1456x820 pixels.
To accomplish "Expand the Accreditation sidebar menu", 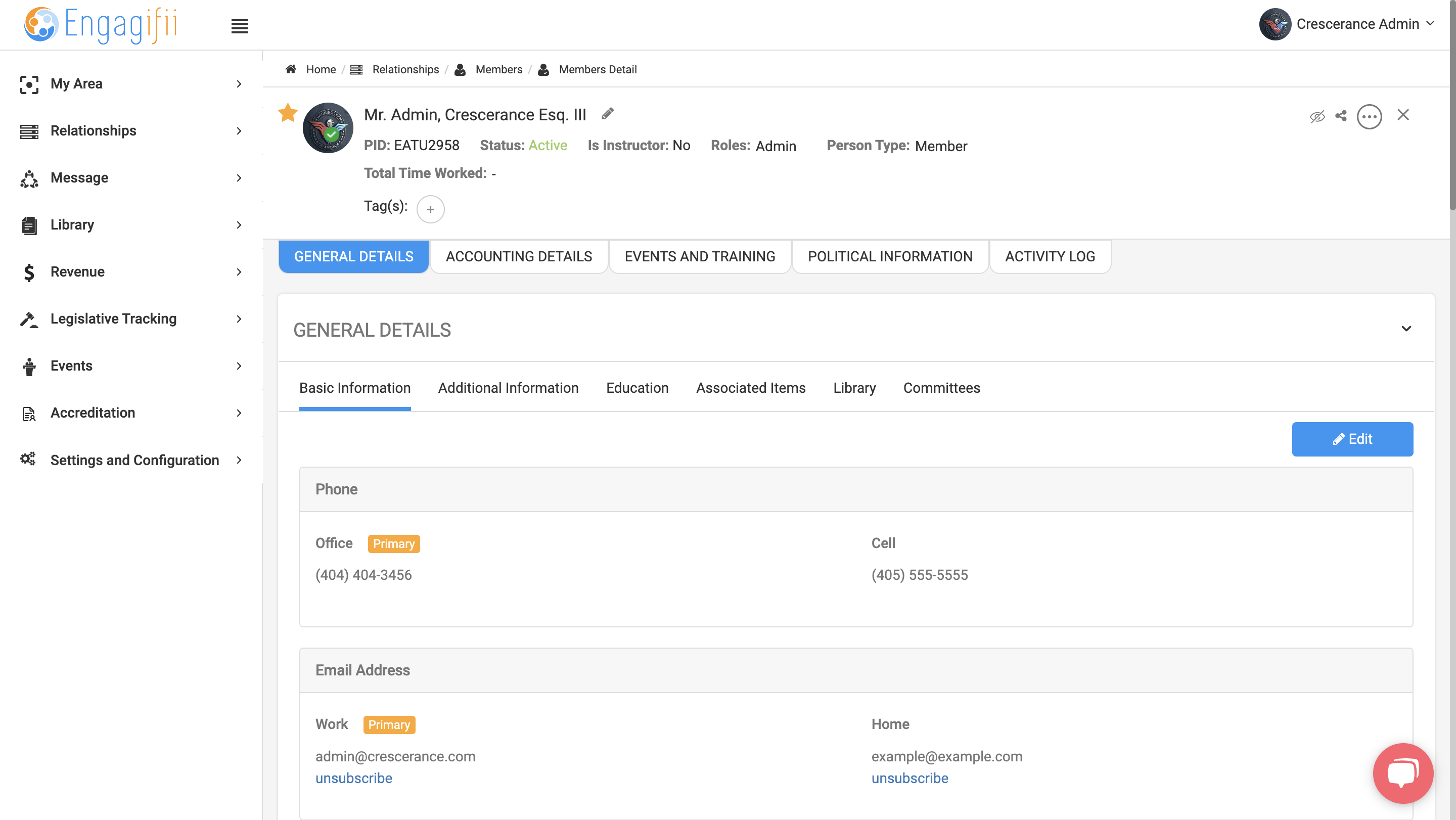I will tap(131, 413).
